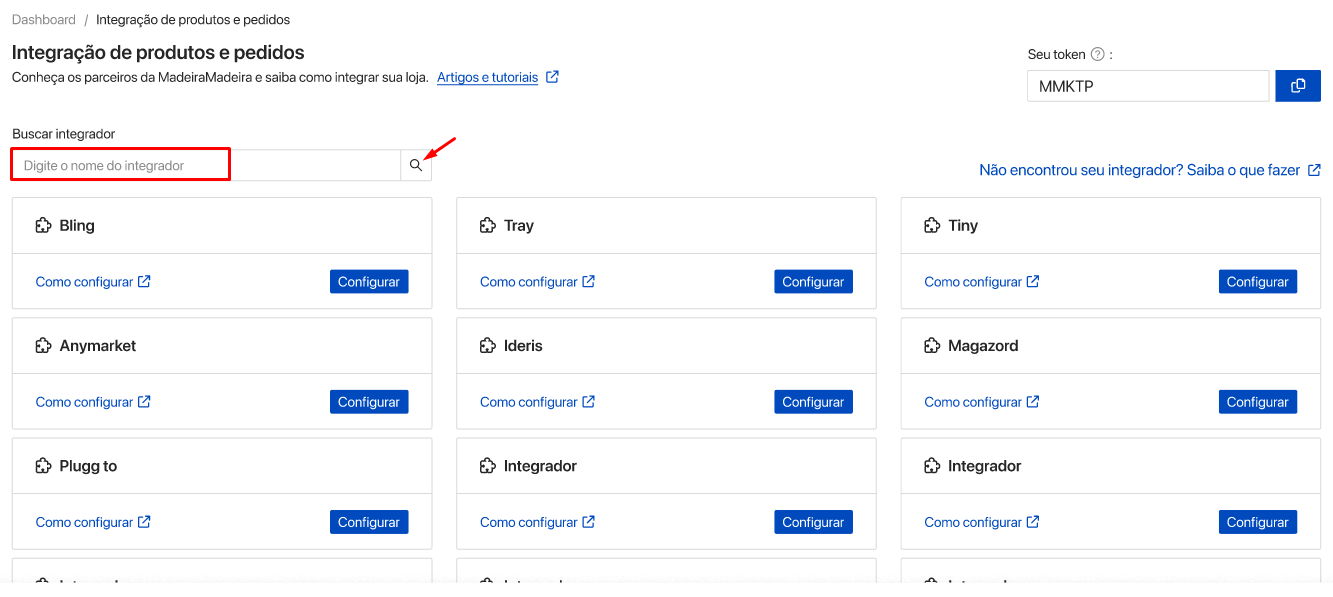
Task: Click the puzzle icon on the Magazord card
Action: pyautogui.click(x=932, y=346)
